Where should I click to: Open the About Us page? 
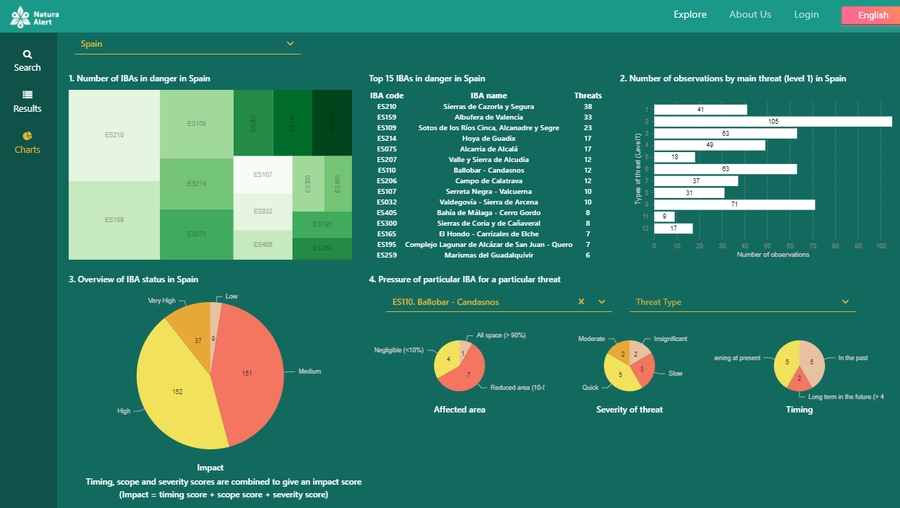tap(750, 15)
